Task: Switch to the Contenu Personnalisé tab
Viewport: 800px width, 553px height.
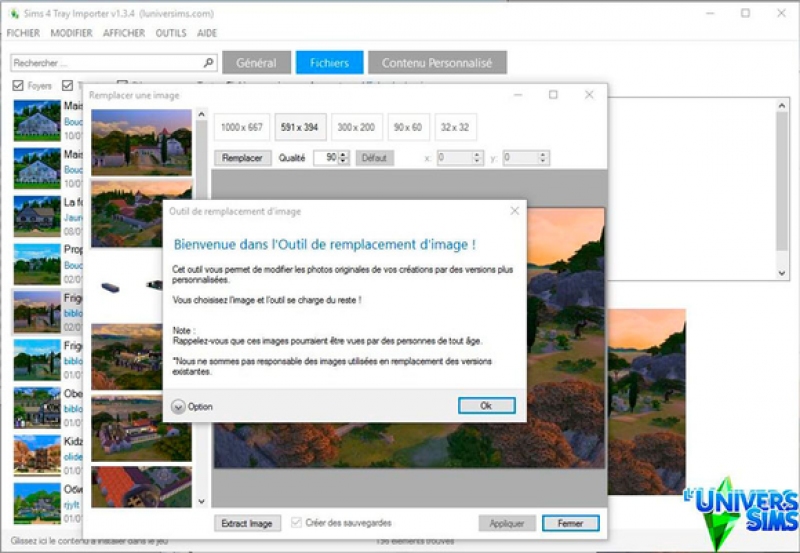Action: (437, 63)
